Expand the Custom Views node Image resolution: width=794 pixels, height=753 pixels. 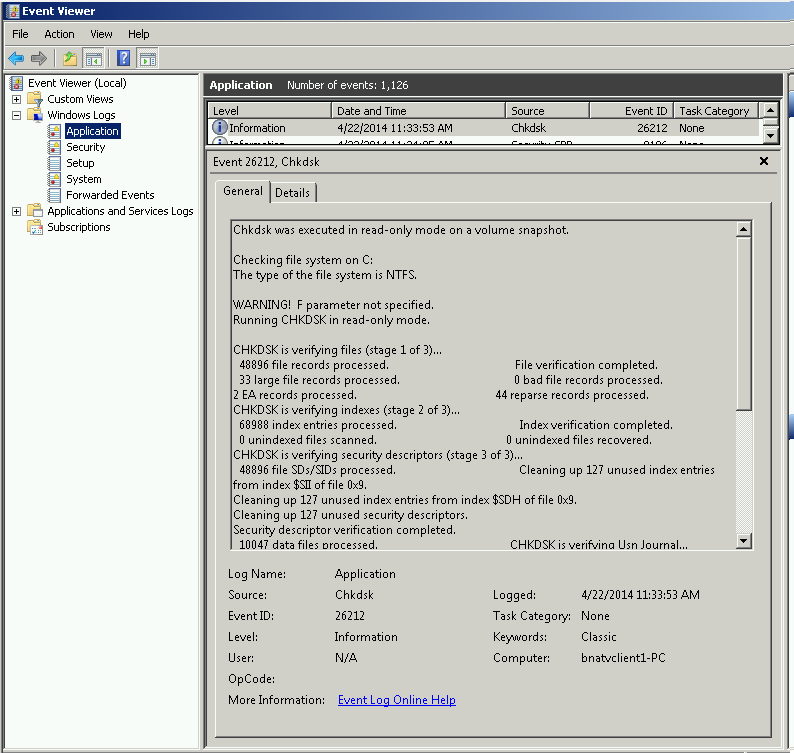point(16,99)
